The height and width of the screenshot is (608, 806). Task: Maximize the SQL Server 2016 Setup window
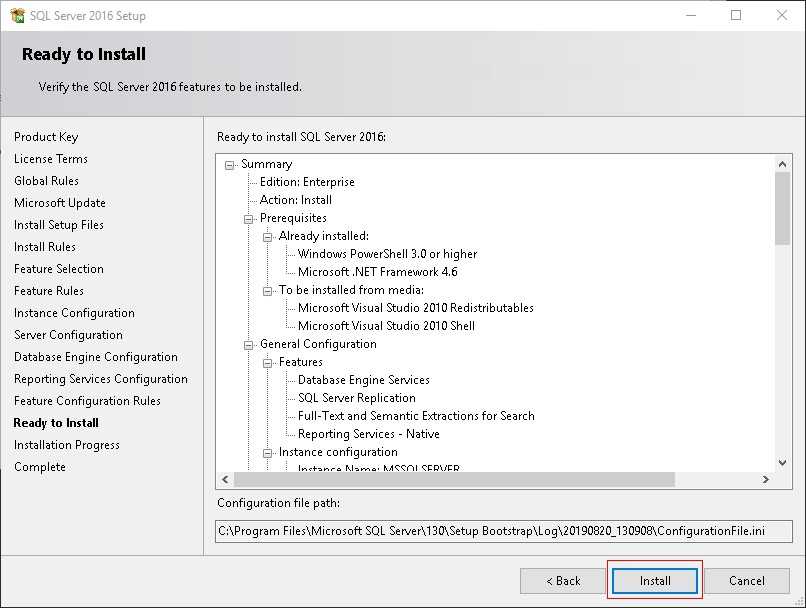click(736, 15)
